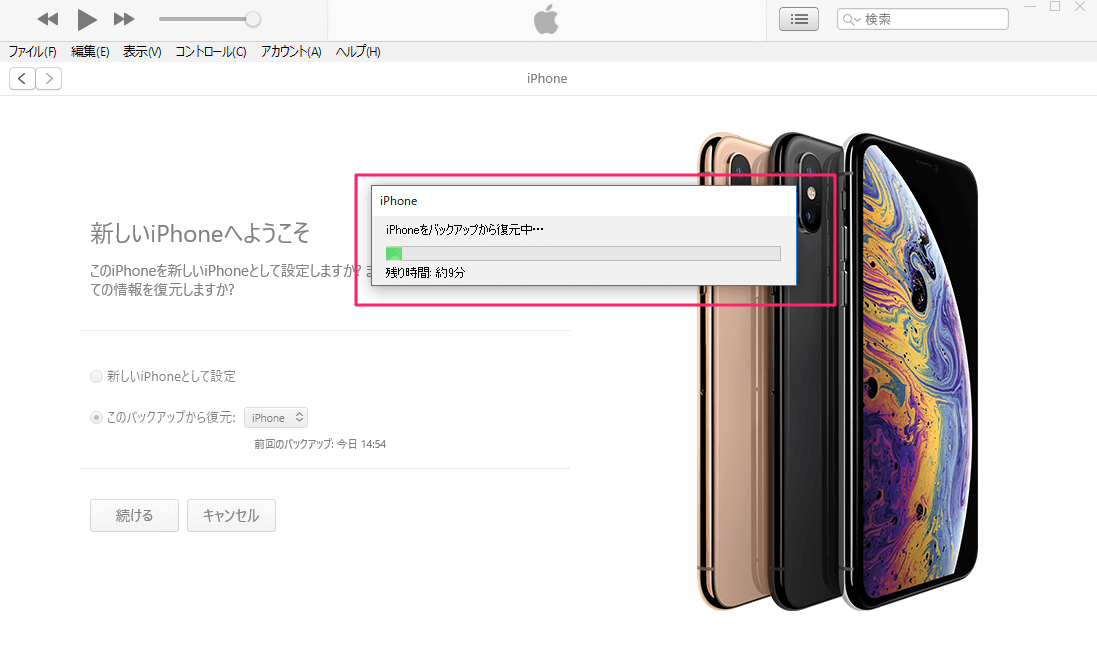Click the volume slider knob
Image resolution: width=1097 pixels, height=649 pixels.
253,20
